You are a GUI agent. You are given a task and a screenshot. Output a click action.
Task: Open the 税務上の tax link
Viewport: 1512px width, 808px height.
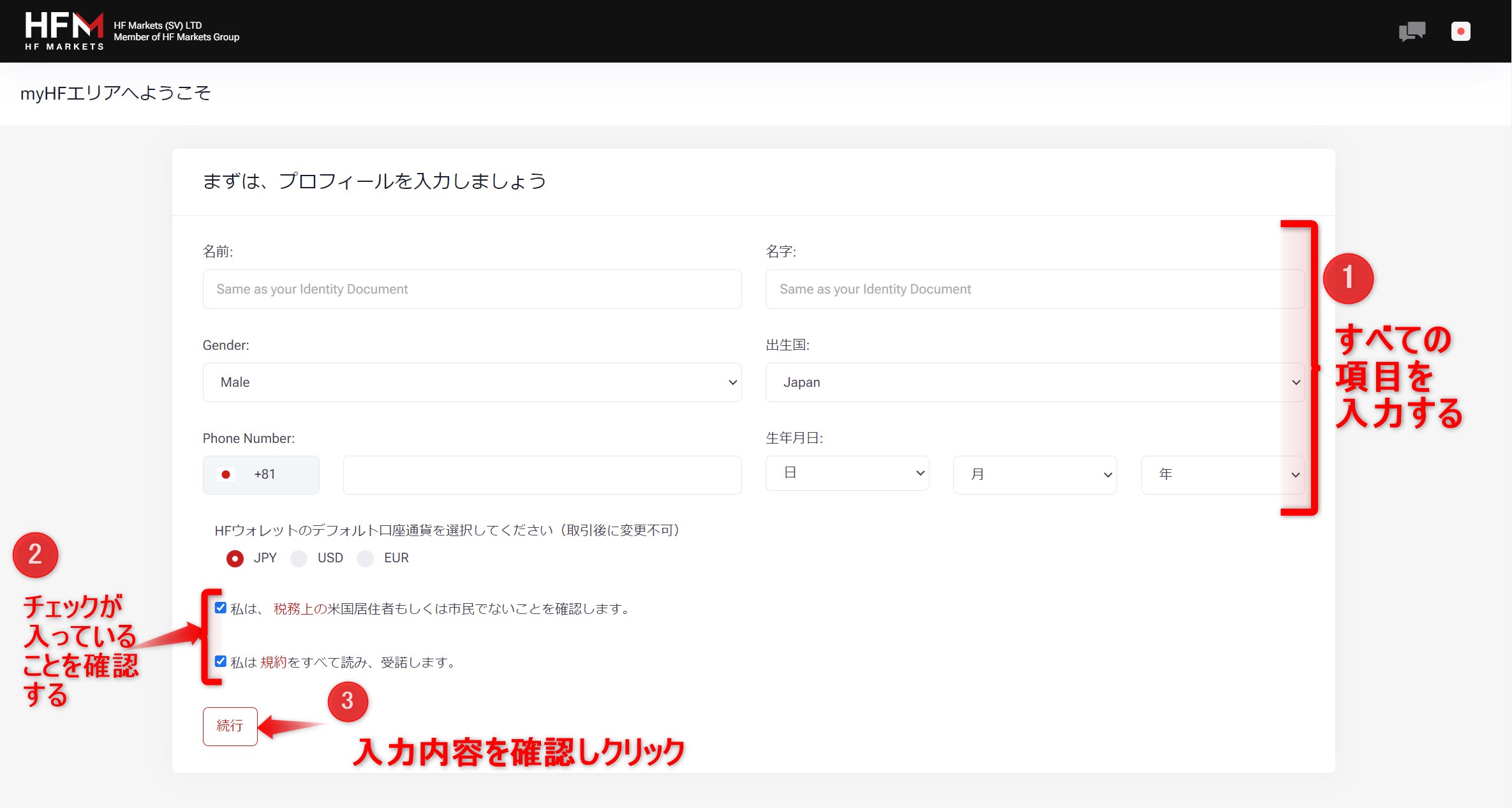pos(300,609)
